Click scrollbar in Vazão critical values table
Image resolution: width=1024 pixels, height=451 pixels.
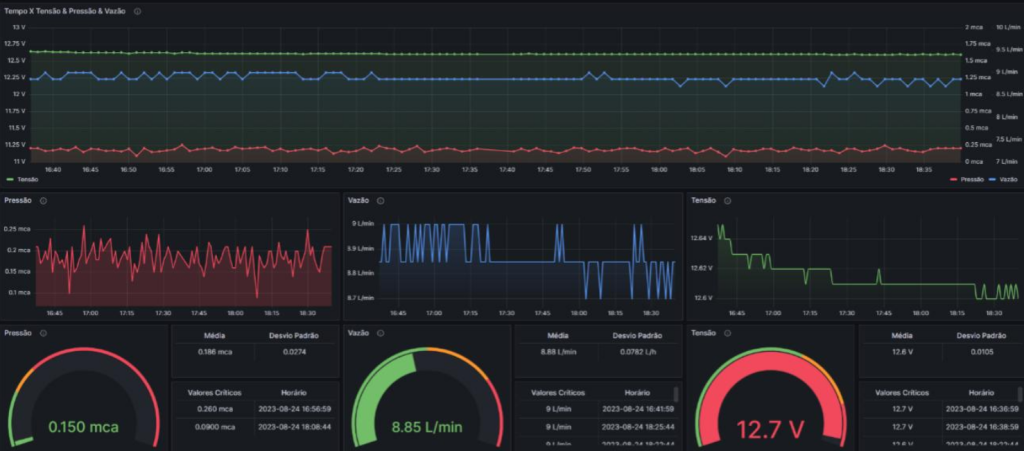coord(677,396)
